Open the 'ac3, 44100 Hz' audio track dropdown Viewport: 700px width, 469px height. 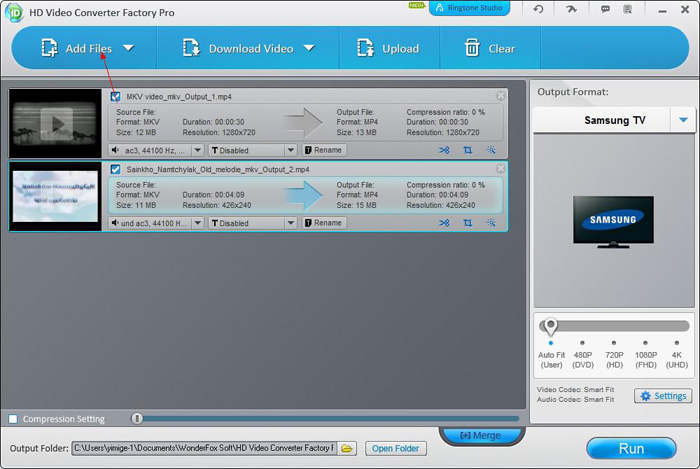click(x=198, y=150)
